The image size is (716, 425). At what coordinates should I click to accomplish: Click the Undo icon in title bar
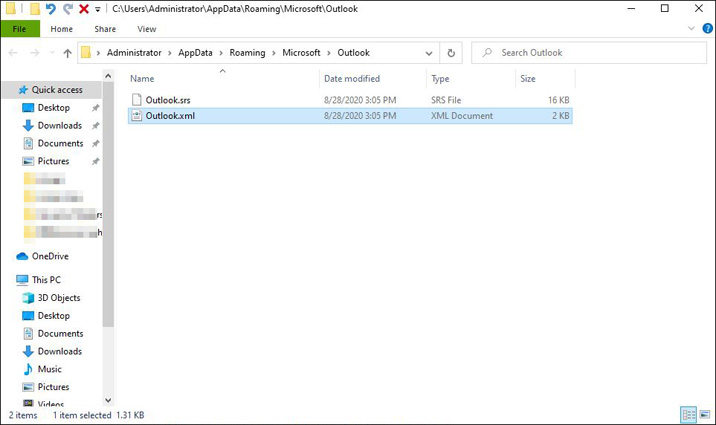coord(51,9)
